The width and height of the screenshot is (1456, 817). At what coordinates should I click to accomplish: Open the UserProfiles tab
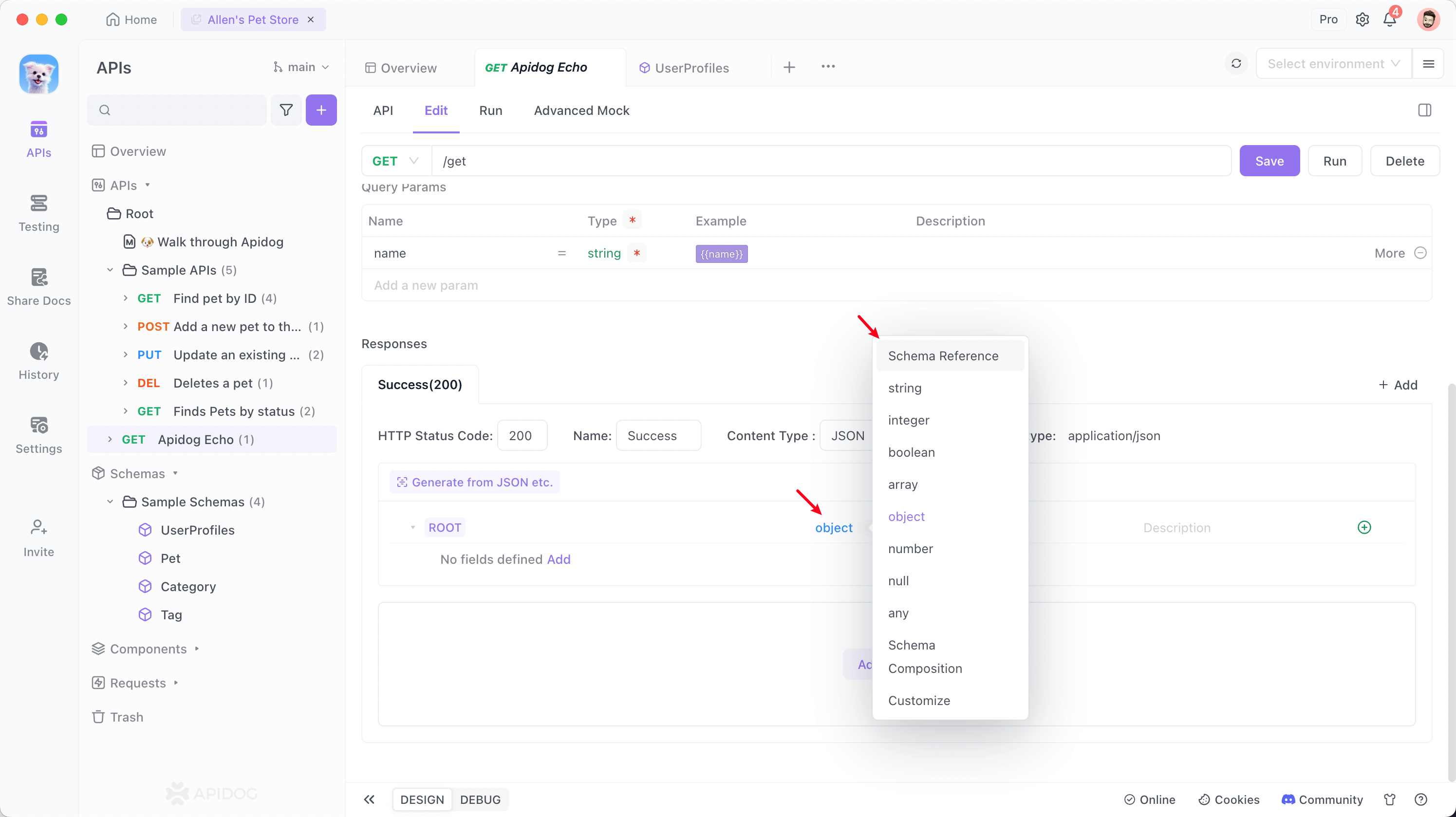[x=684, y=67]
